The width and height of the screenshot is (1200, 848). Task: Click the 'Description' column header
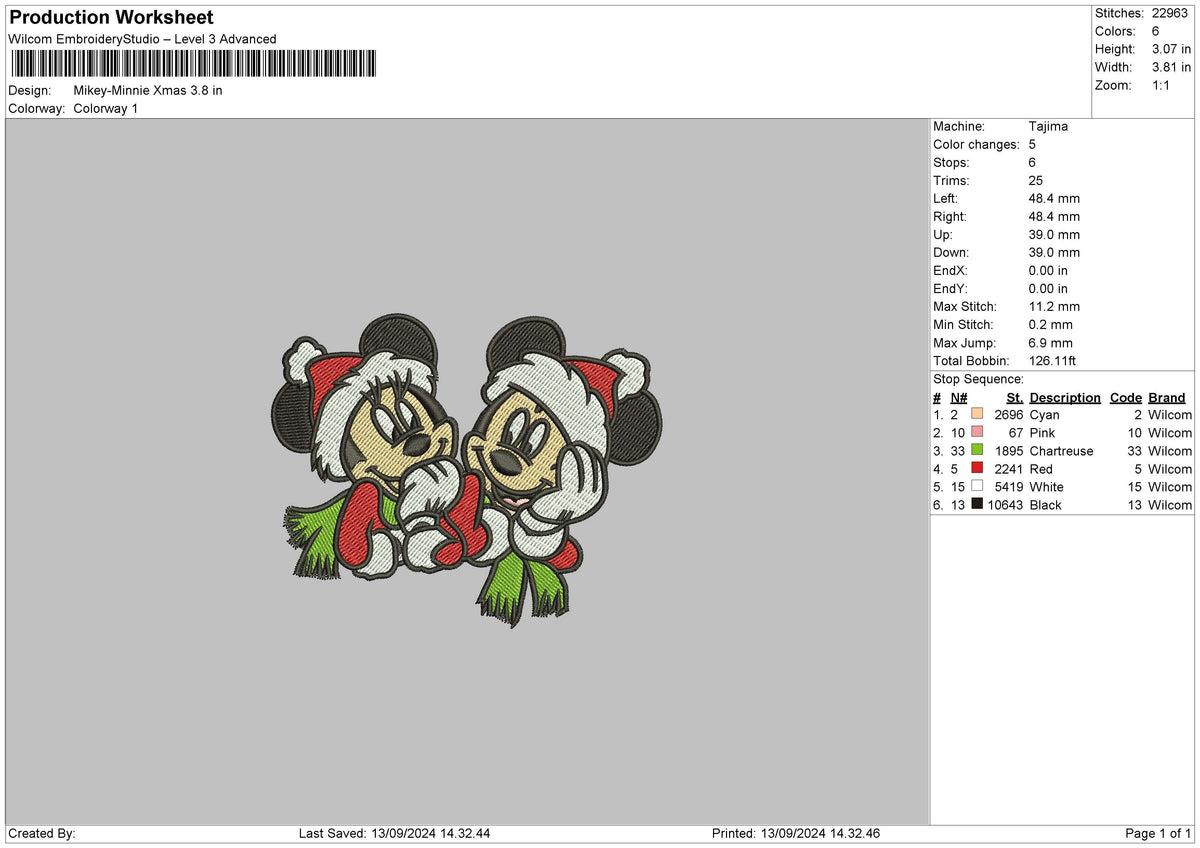[x=1065, y=397]
